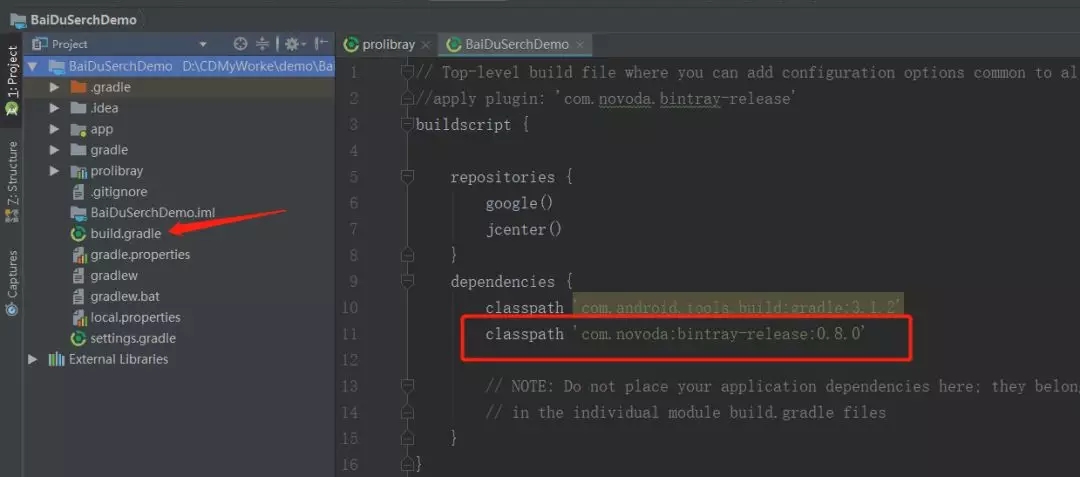Select the .gradle folder icon
This screenshot has height=477, width=1080.
79,87
